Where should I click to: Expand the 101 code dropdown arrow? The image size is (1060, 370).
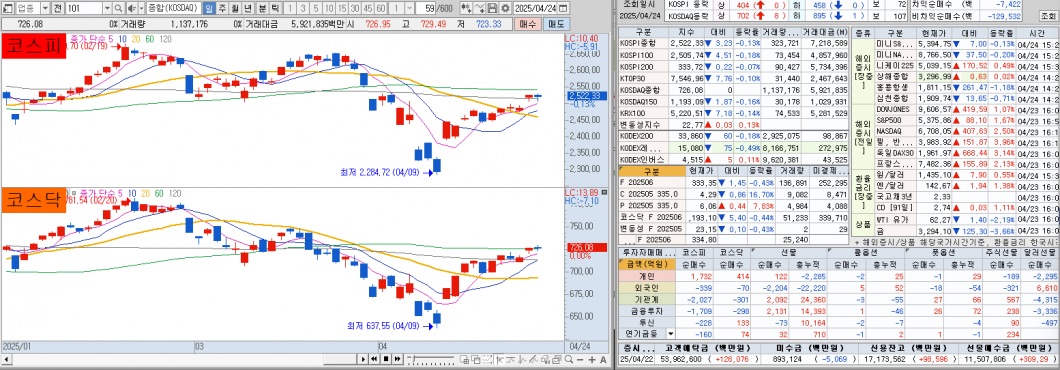pyautogui.click(x=107, y=8)
